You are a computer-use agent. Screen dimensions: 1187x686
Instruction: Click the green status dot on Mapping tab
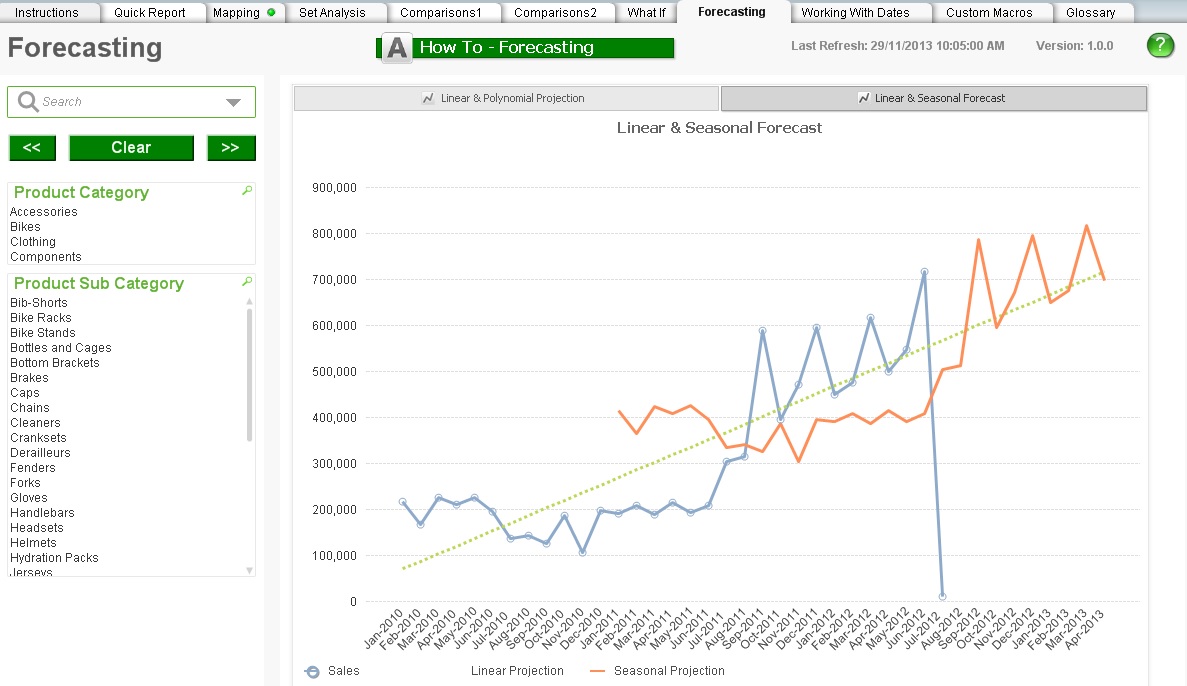tap(271, 13)
